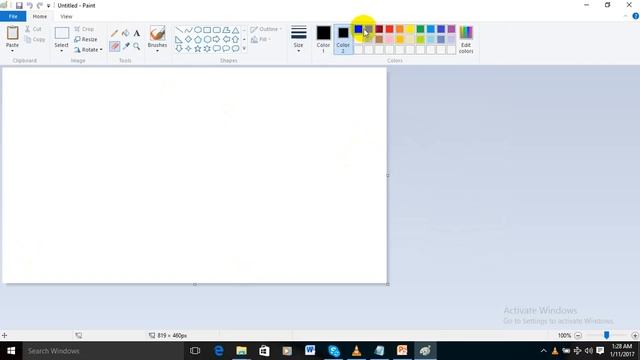Open the shape Outline dropdown
The height and width of the screenshot is (360, 640).
[x=266, y=29]
